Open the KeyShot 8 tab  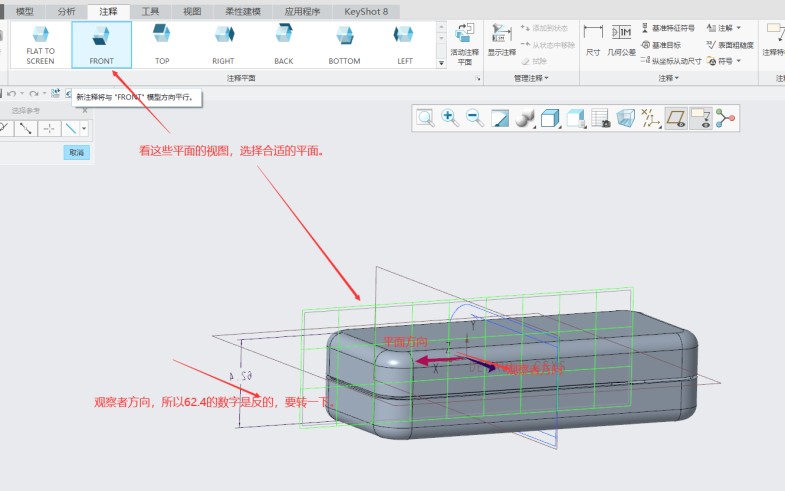pyautogui.click(x=366, y=11)
